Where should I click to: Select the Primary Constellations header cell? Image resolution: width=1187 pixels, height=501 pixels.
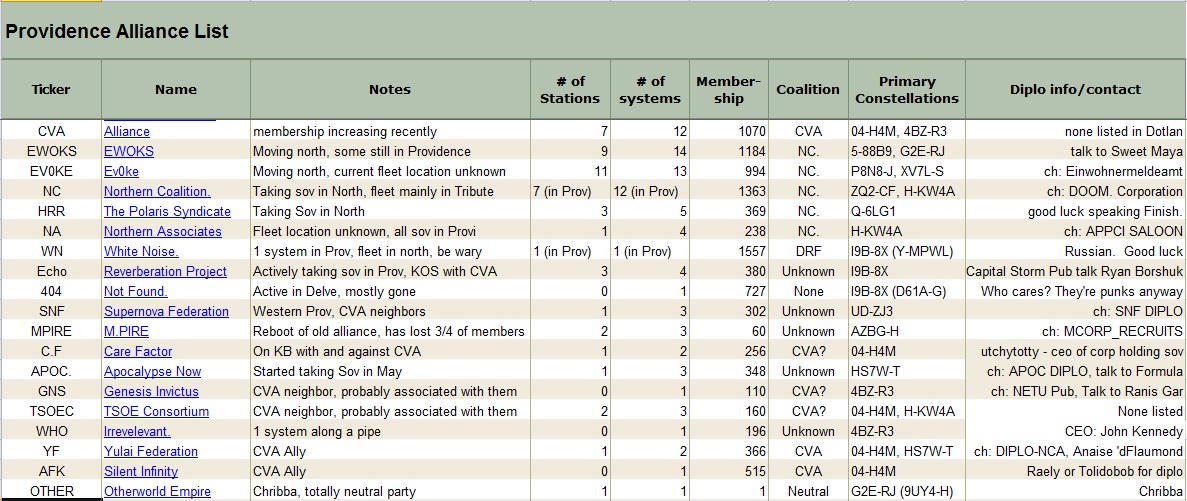coord(907,89)
